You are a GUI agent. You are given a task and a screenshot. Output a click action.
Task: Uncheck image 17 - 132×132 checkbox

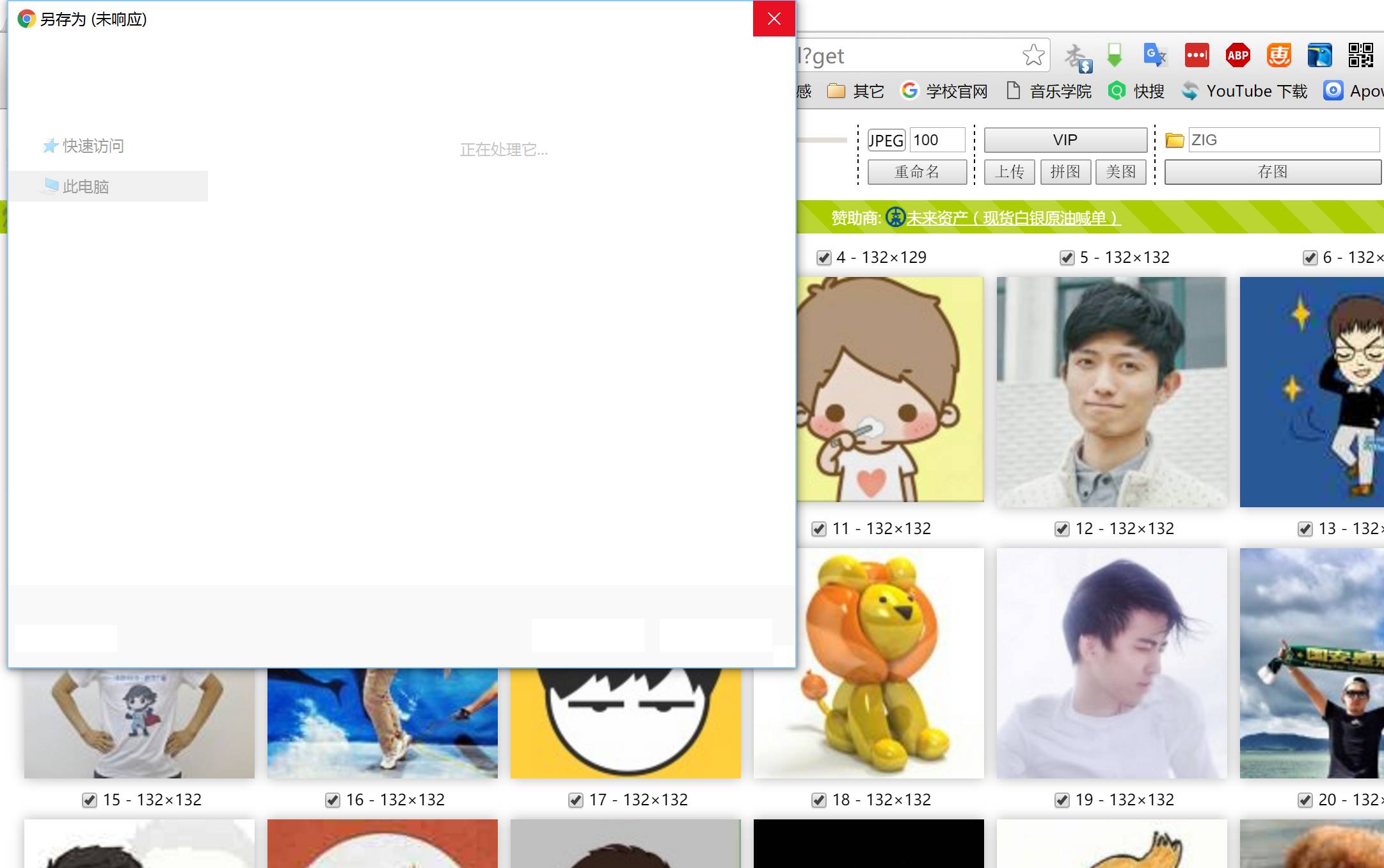point(575,800)
